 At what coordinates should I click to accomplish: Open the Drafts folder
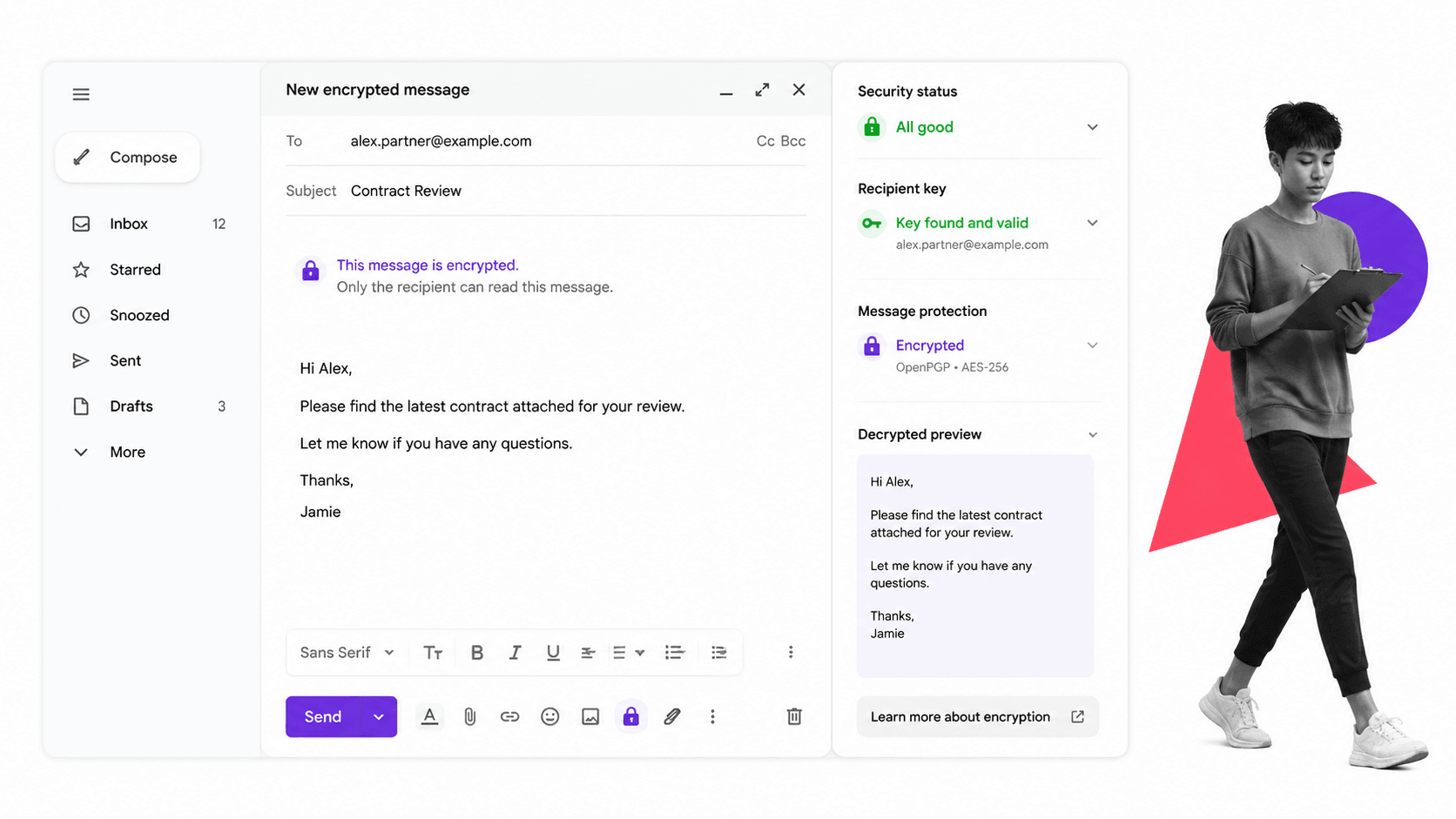click(149, 406)
